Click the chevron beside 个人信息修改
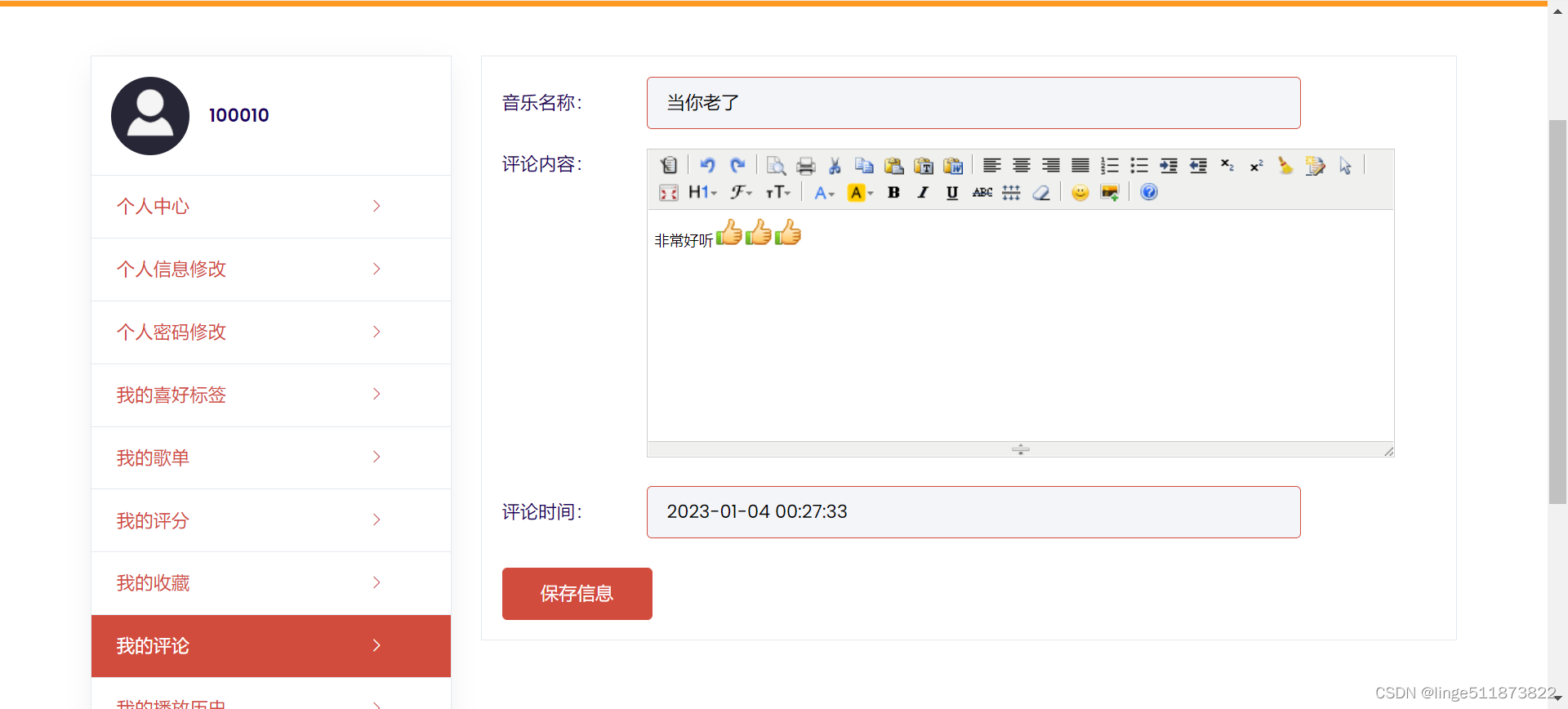Image resolution: width=1568 pixels, height=709 pixels. pos(376,269)
